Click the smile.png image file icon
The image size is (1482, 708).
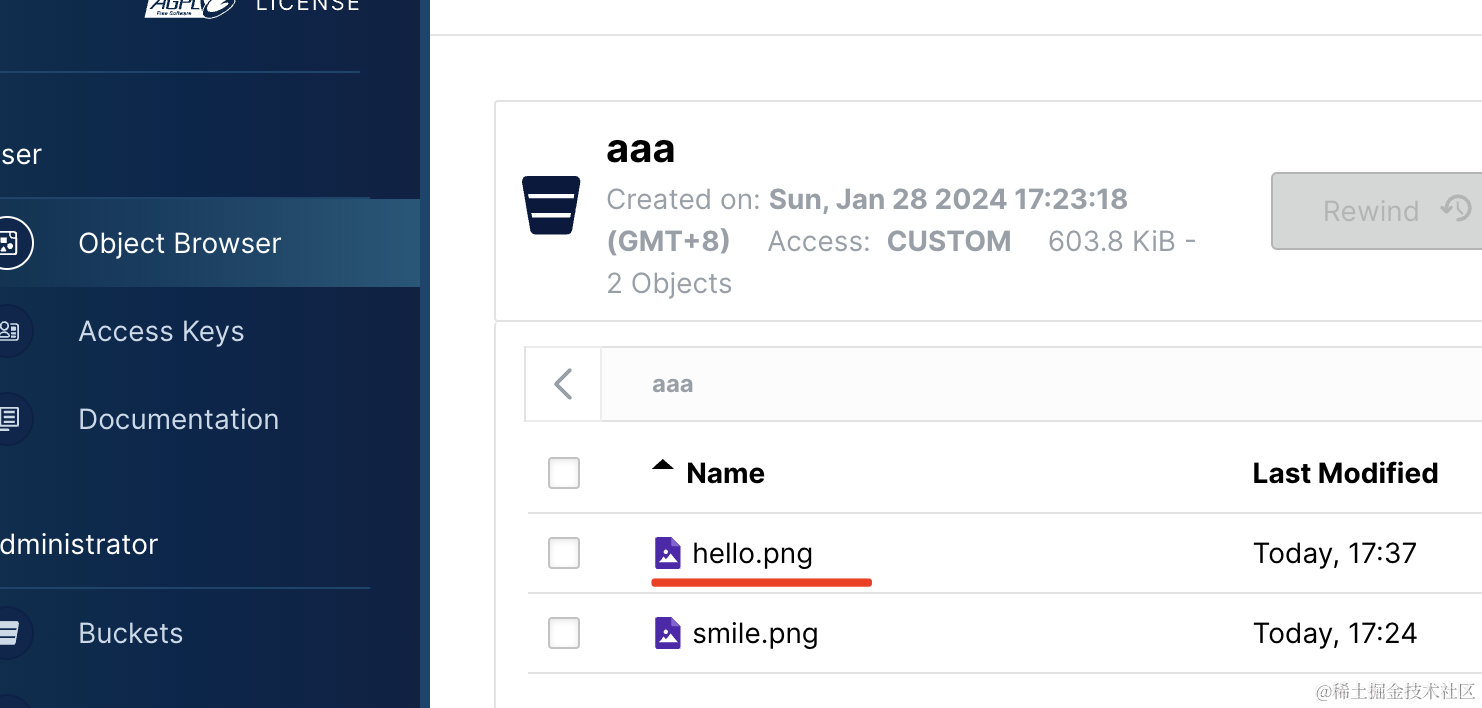point(667,633)
